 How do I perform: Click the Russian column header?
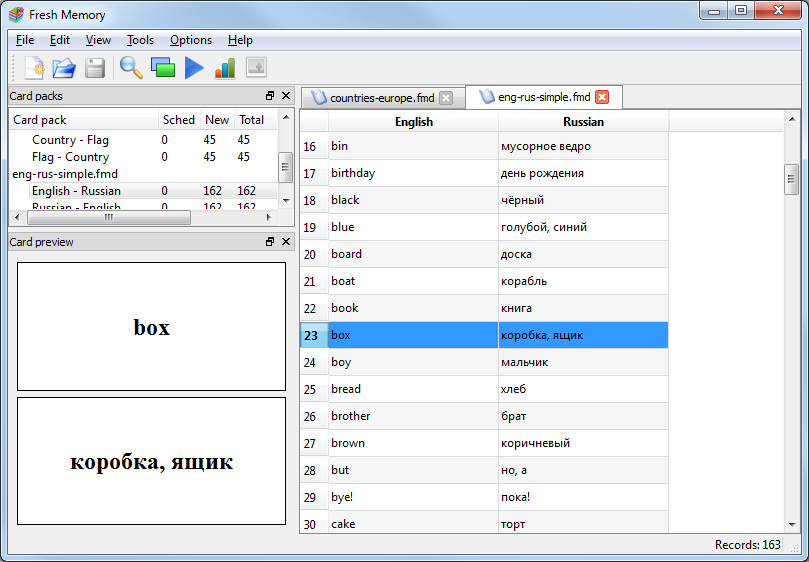tap(584, 122)
